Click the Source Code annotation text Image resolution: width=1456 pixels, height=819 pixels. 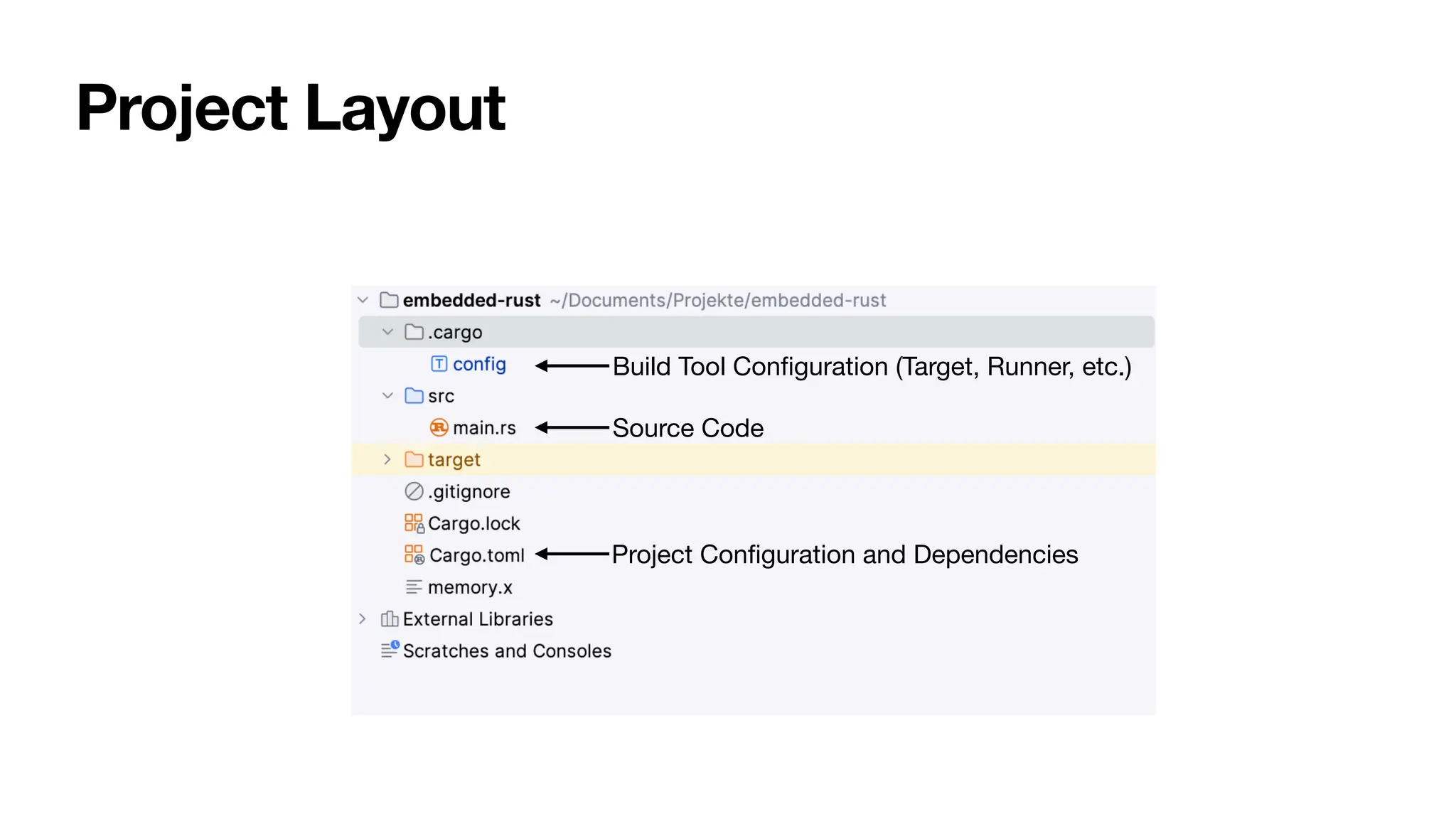pos(687,428)
